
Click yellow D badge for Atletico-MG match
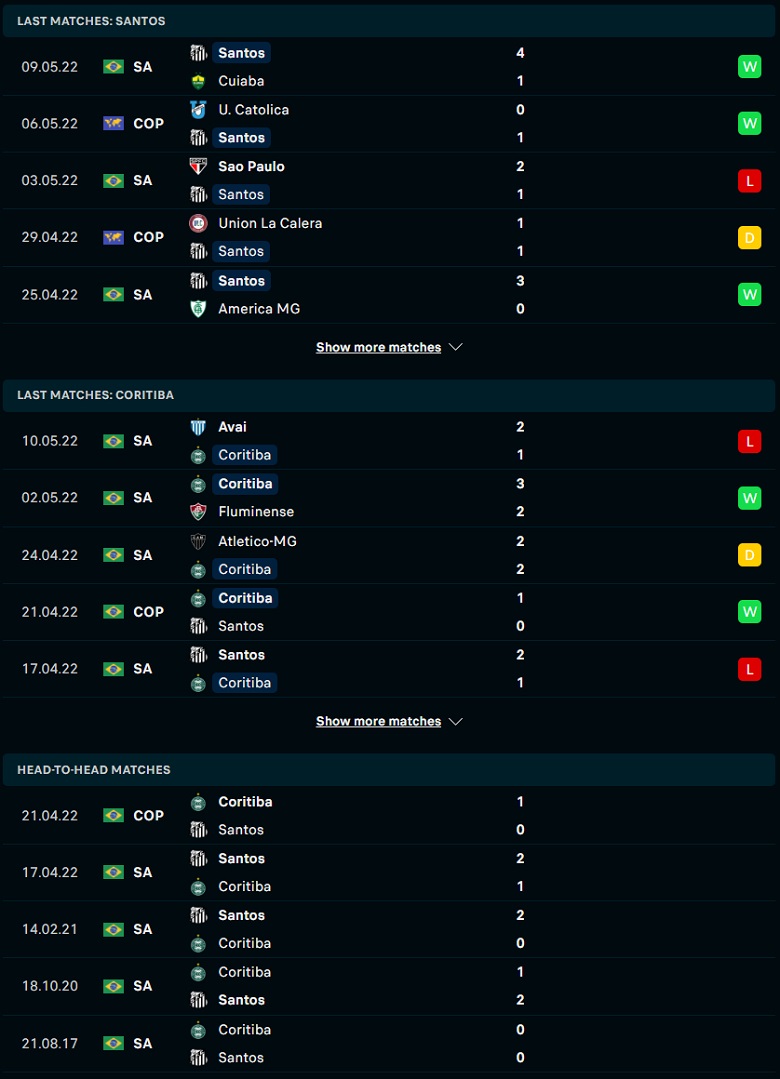tap(750, 555)
